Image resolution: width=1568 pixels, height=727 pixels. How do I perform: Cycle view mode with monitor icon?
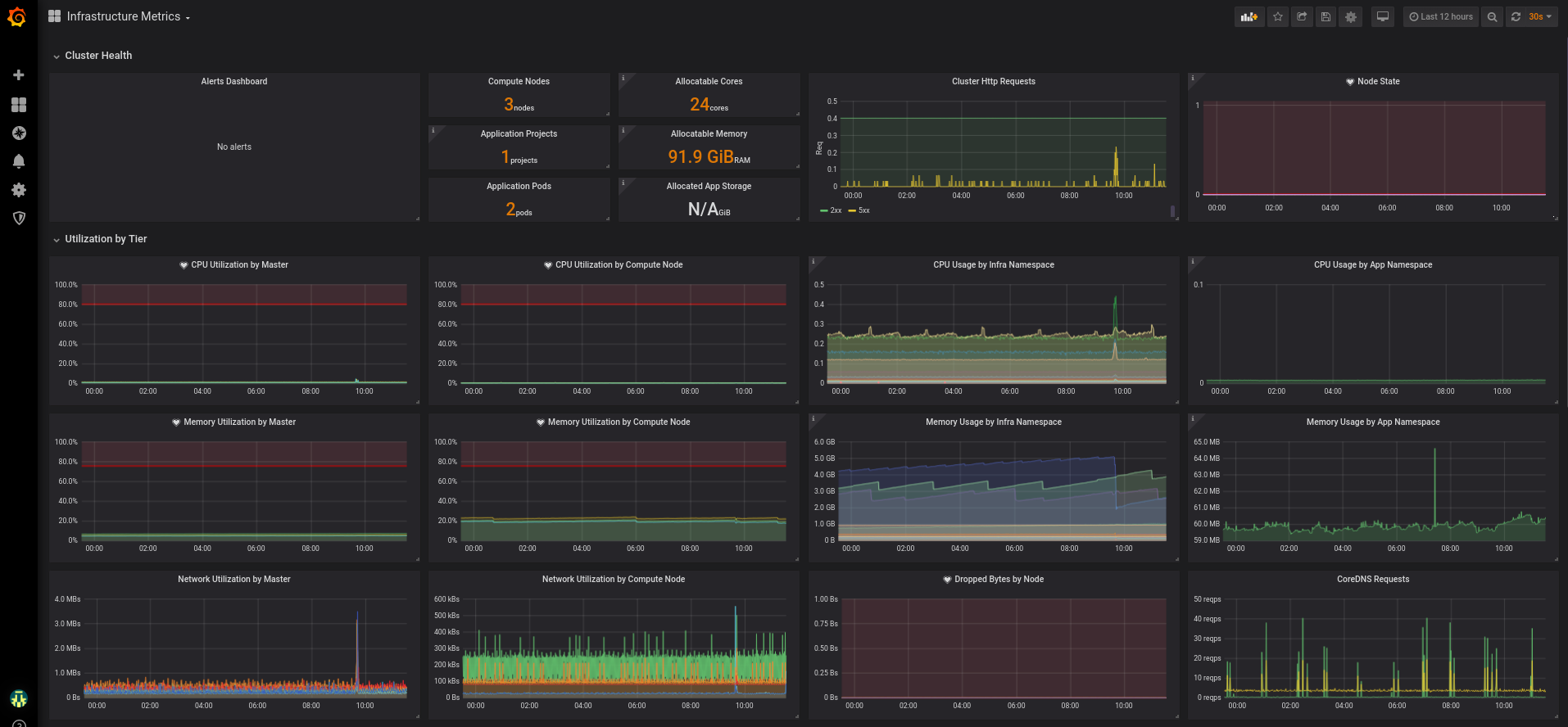coord(1383,16)
